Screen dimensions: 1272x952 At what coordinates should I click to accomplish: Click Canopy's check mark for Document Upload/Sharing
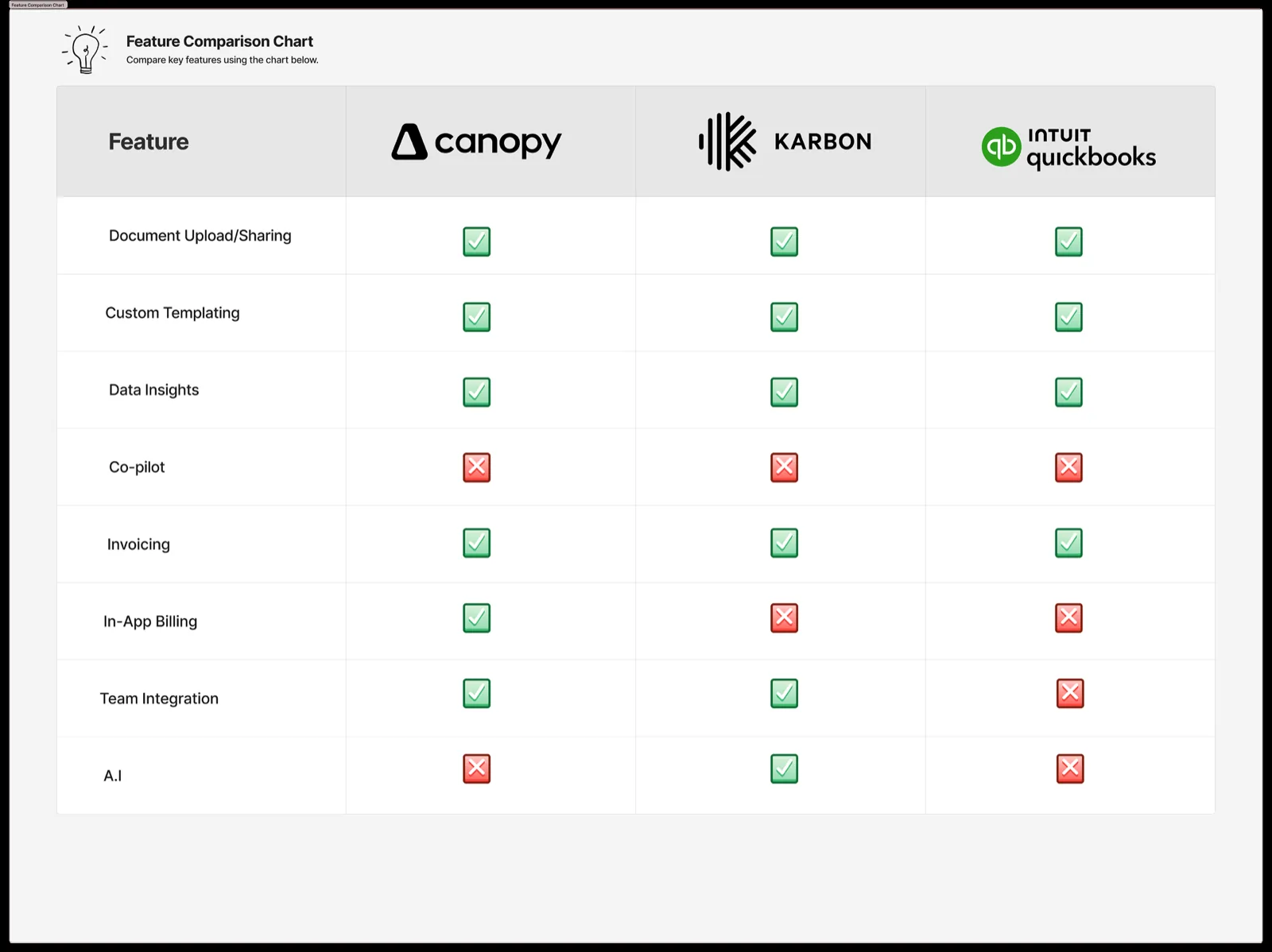point(477,242)
